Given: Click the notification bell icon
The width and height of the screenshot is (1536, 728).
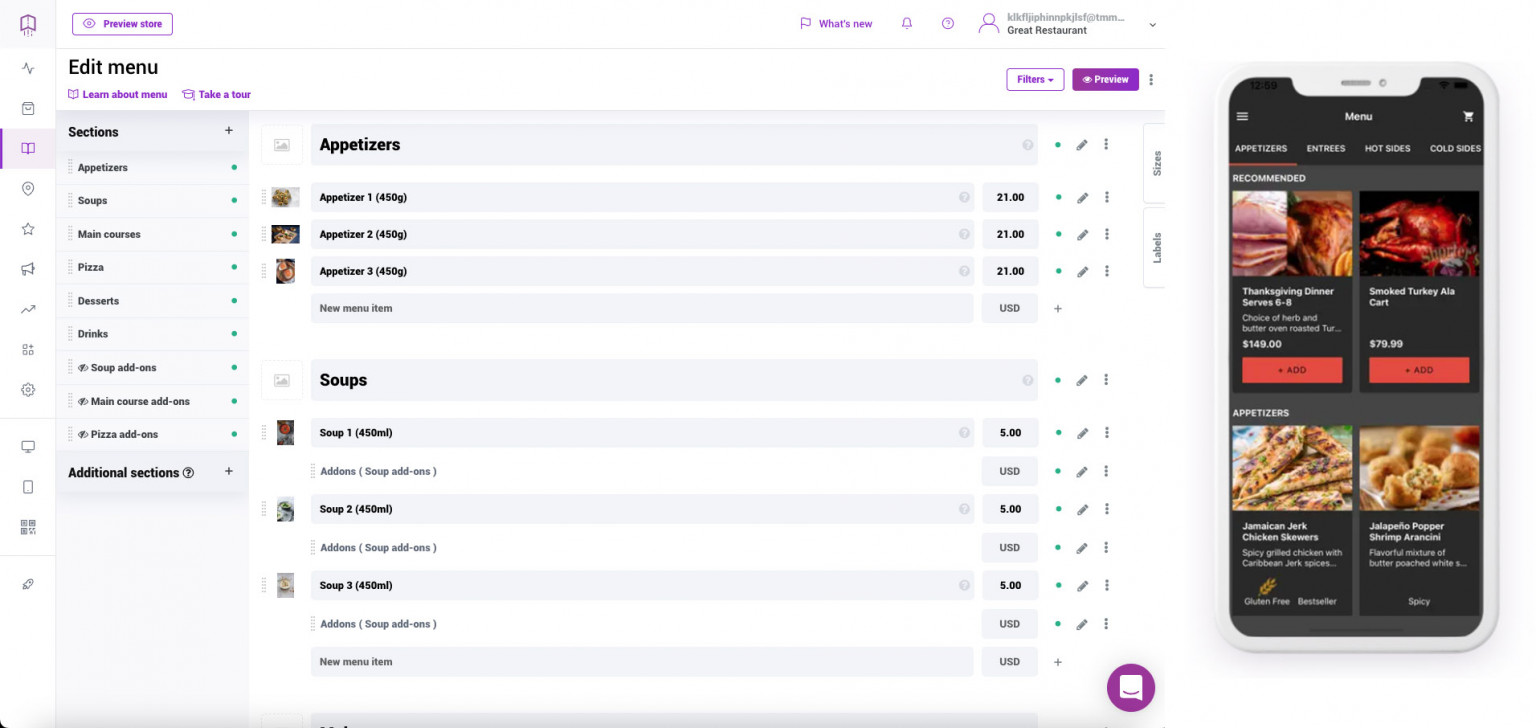Looking at the screenshot, I should click(x=907, y=24).
